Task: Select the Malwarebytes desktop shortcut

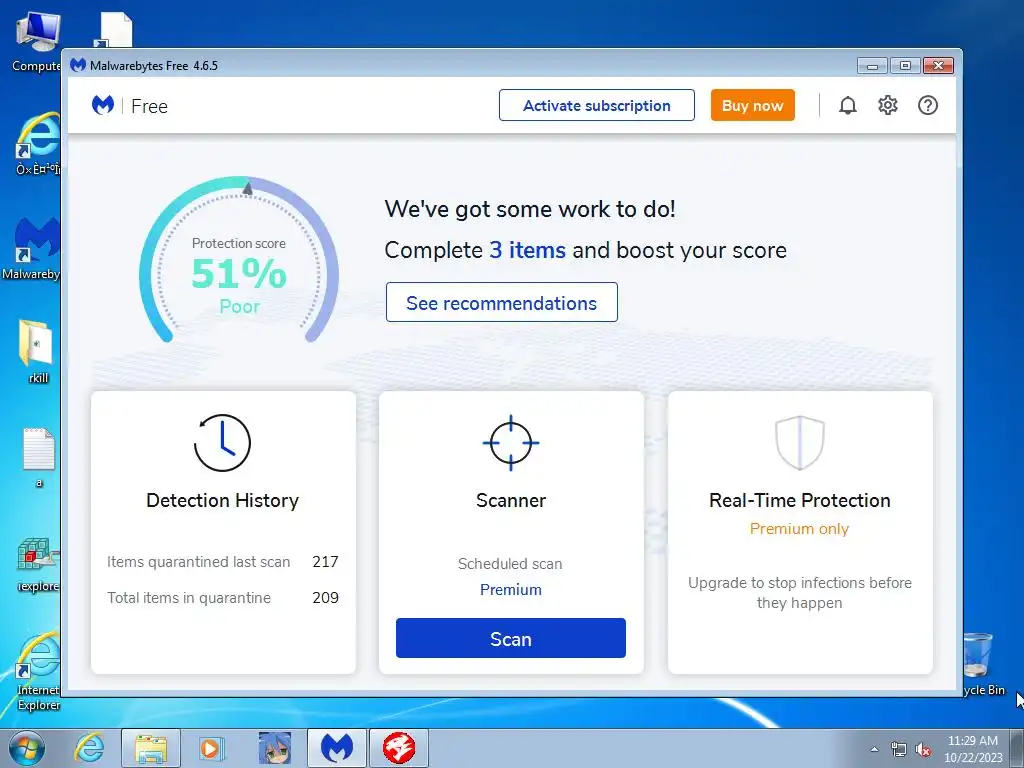Action: pos(33,248)
